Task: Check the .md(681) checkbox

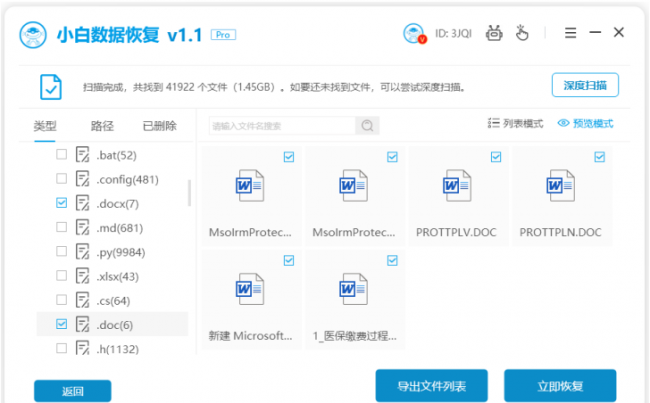Action: click(61, 227)
